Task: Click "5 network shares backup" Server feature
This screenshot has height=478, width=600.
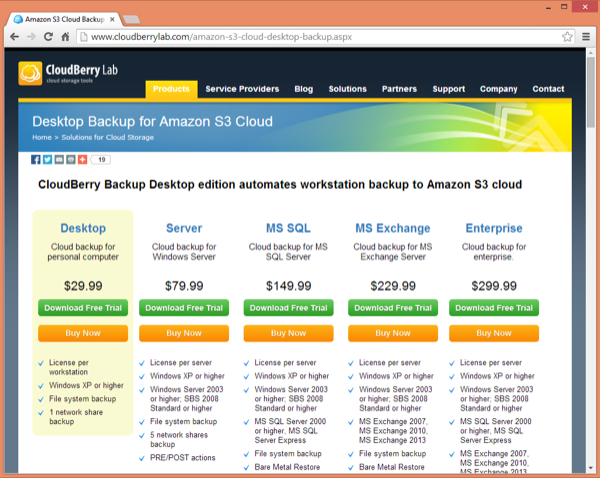Action: click(x=179, y=439)
